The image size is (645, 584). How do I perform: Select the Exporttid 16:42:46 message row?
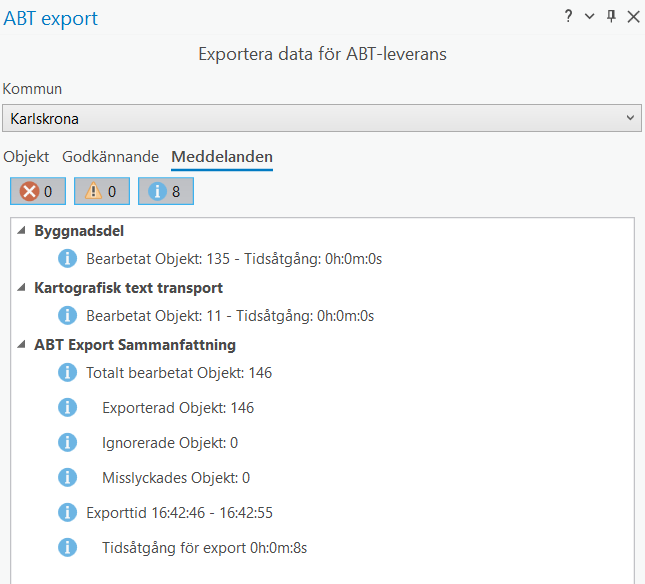coord(179,513)
